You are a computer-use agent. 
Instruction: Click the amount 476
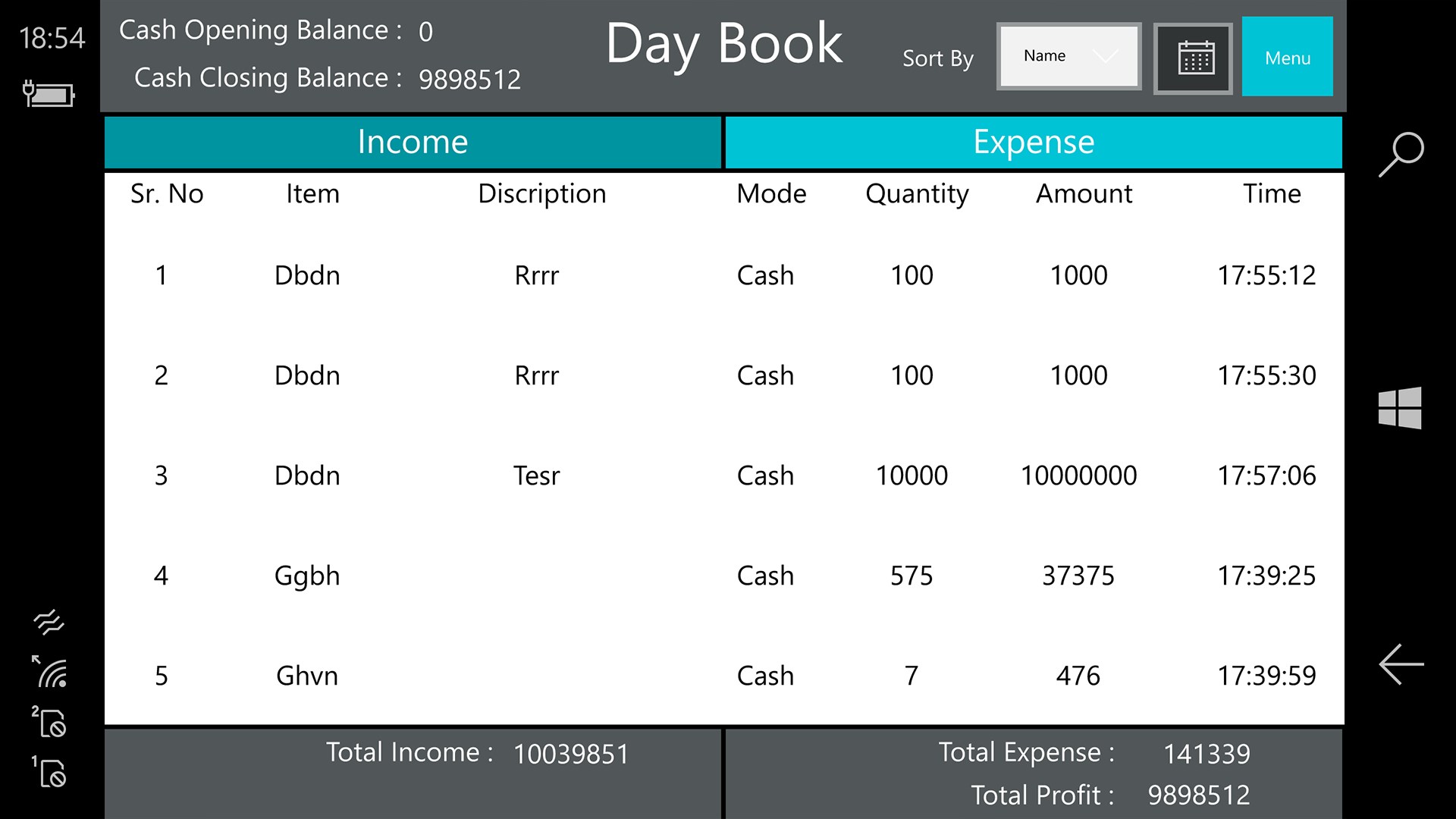coord(1078,676)
